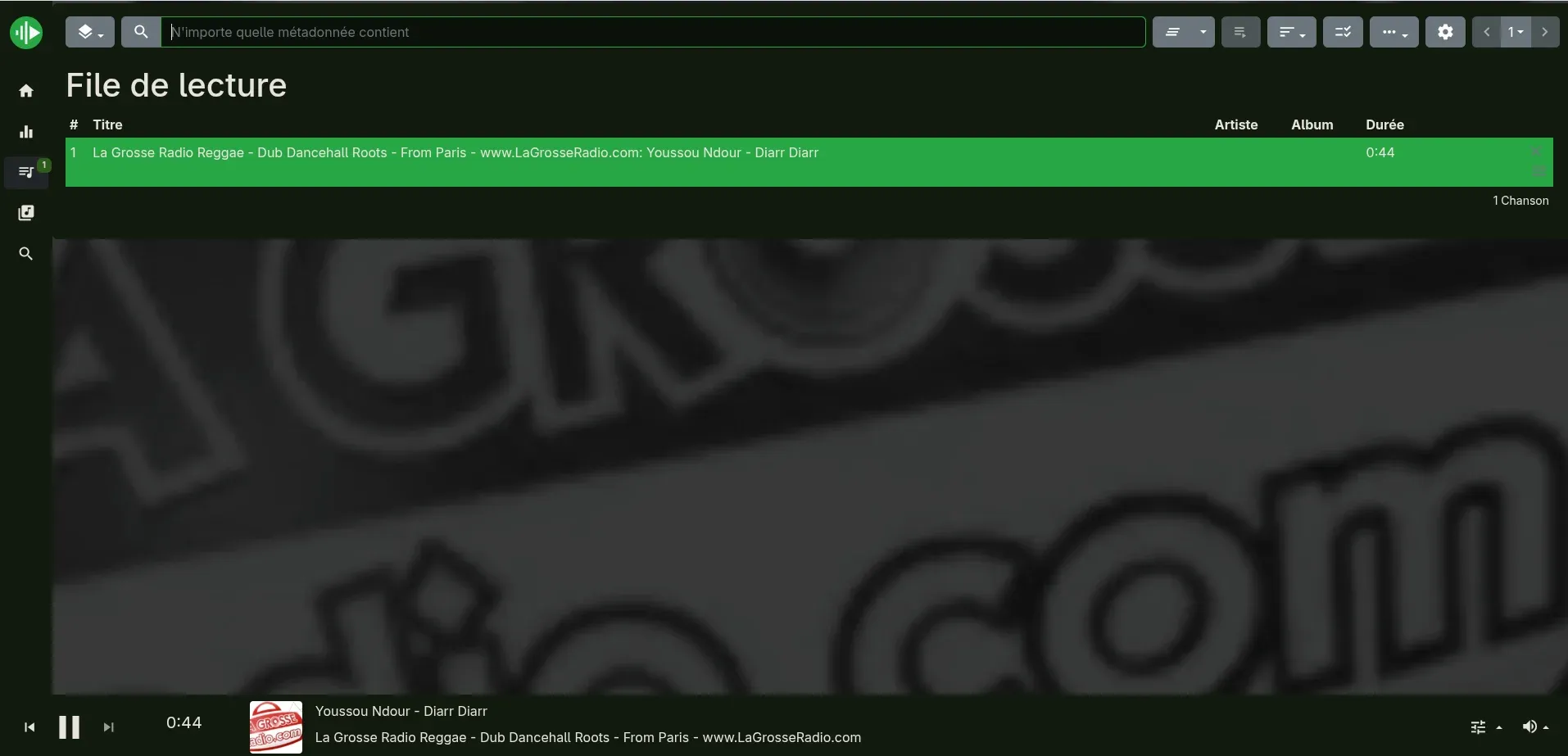
Task: Open the search page from sidebar
Action: [26, 254]
